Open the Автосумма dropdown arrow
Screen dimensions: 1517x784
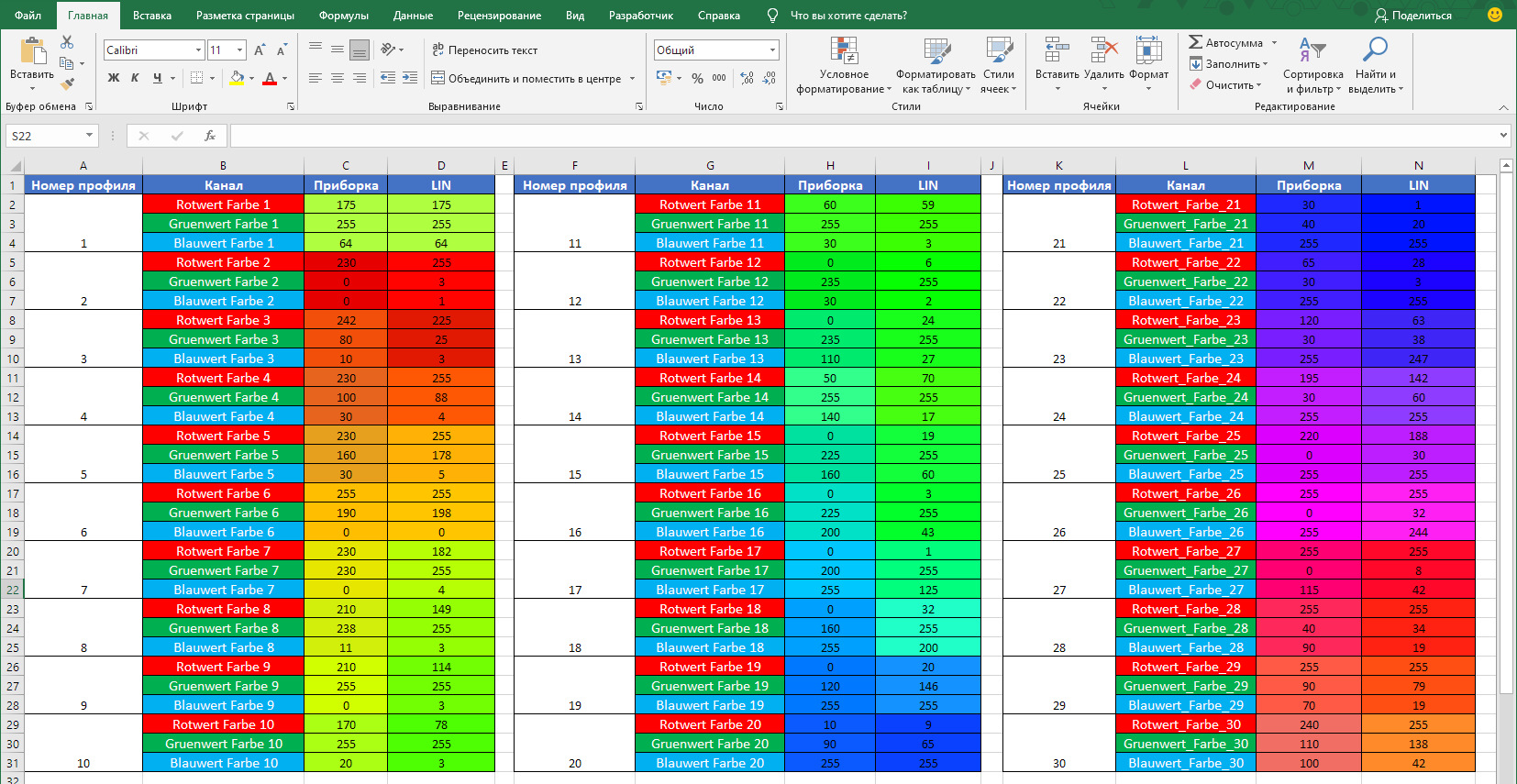pyautogui.click(x=1274, y=42)
